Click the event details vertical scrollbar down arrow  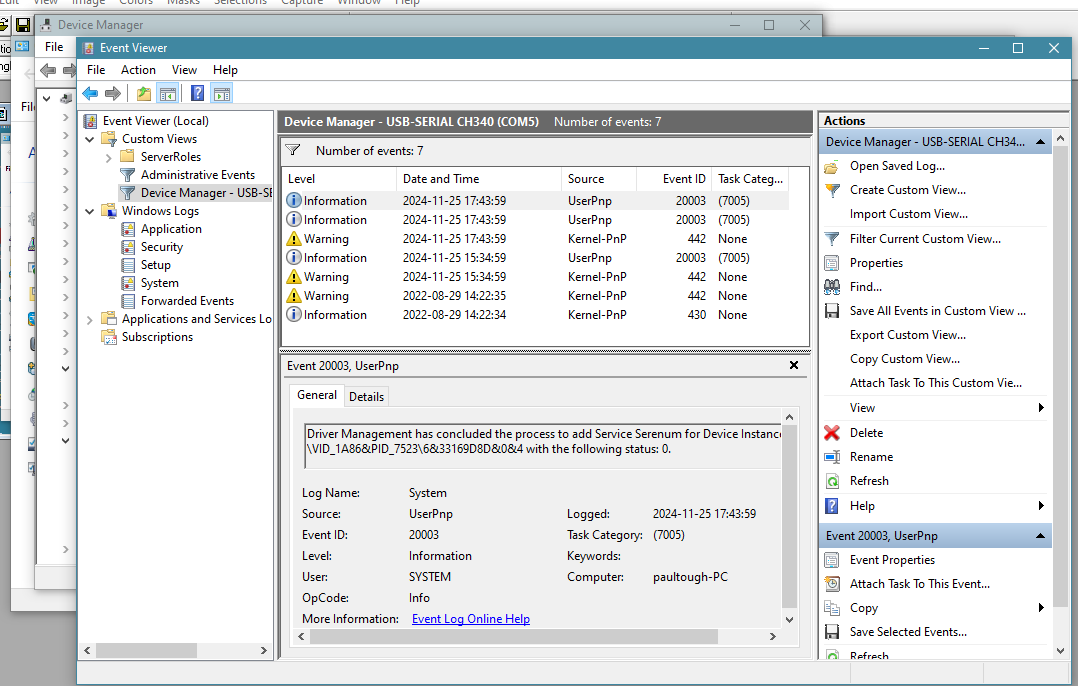(x=789, y=619)
